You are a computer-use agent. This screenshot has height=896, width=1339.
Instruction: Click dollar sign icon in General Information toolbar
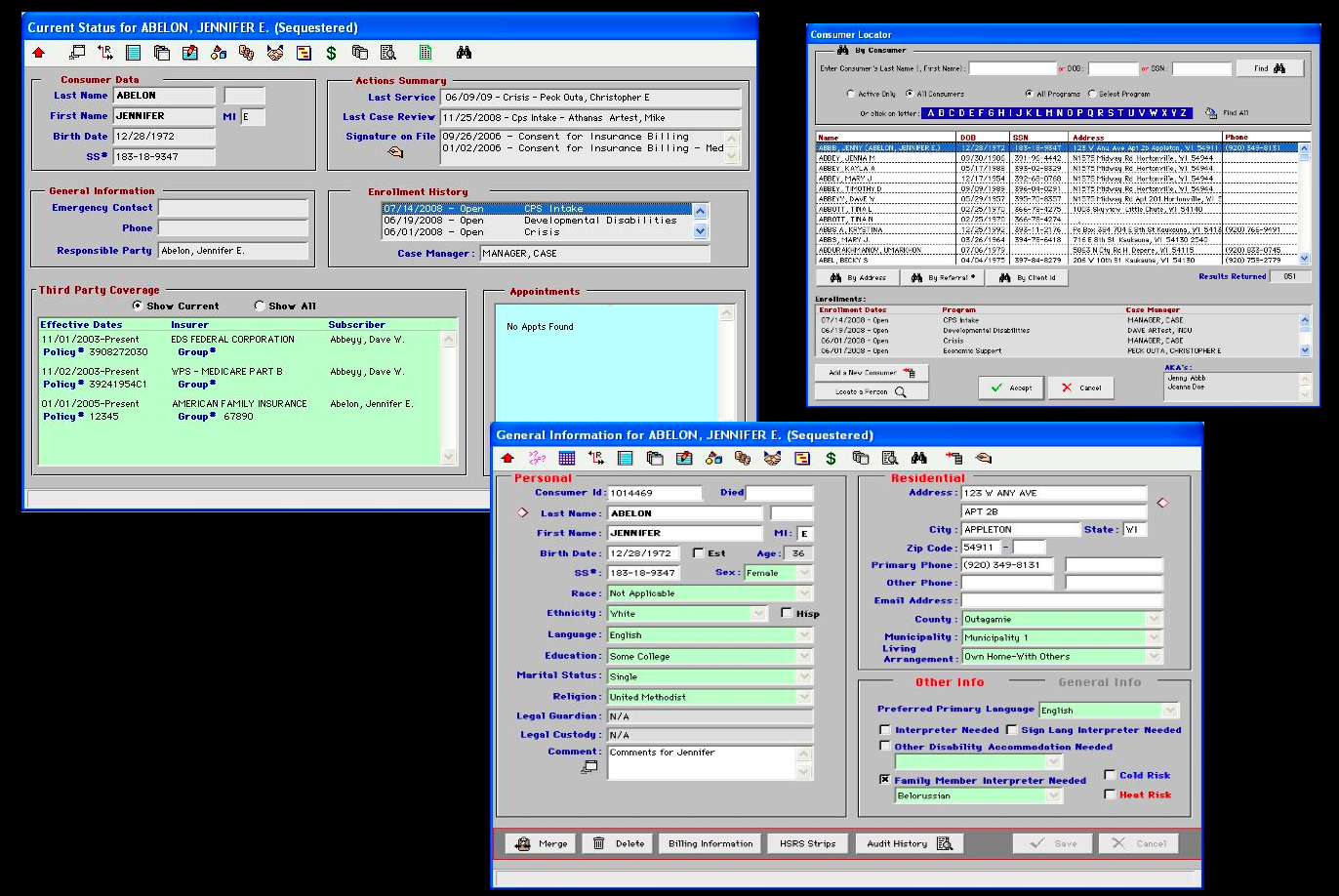(831, 457)
